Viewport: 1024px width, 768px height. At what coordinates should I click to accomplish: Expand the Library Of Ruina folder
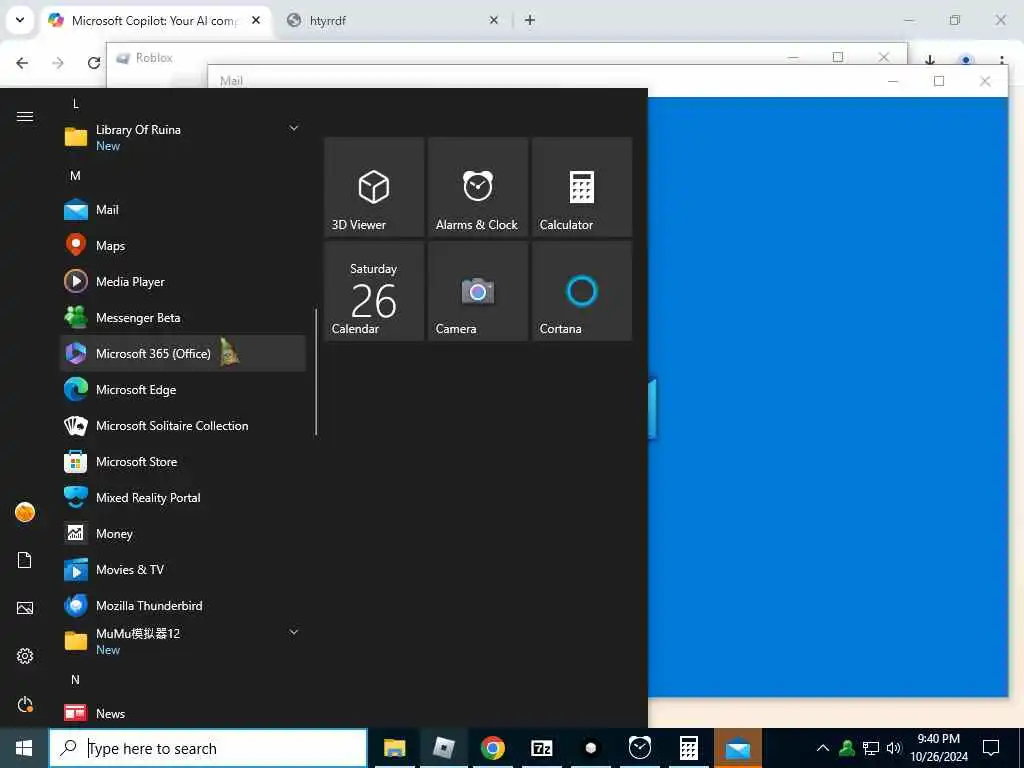pos(183,137)
